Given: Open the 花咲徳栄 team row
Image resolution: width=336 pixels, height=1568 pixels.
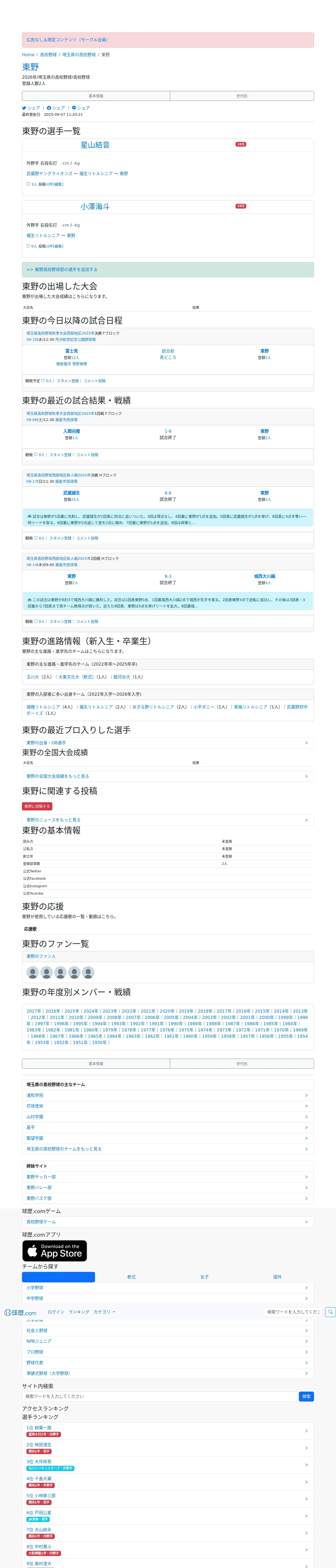Looking at the screenshot, I should click(168, 1106).
